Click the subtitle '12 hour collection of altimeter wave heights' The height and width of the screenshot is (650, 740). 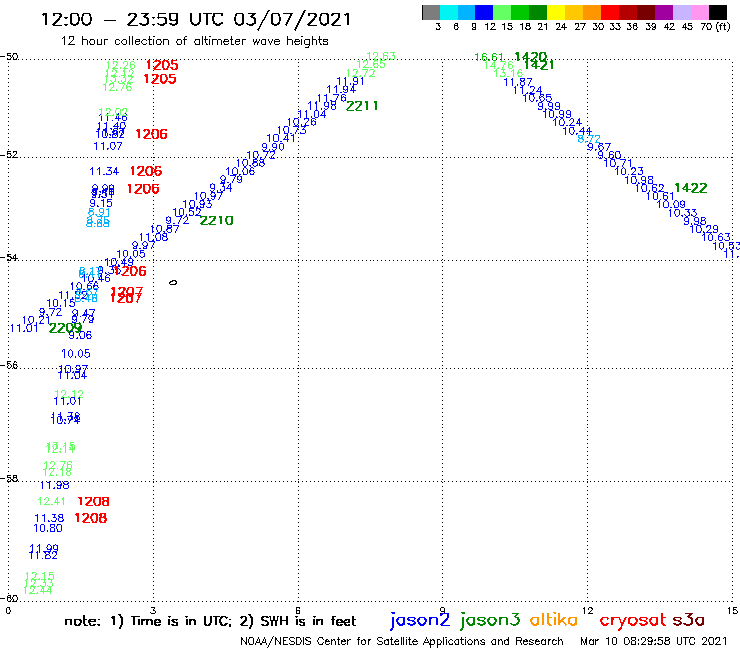pos(194,41)
